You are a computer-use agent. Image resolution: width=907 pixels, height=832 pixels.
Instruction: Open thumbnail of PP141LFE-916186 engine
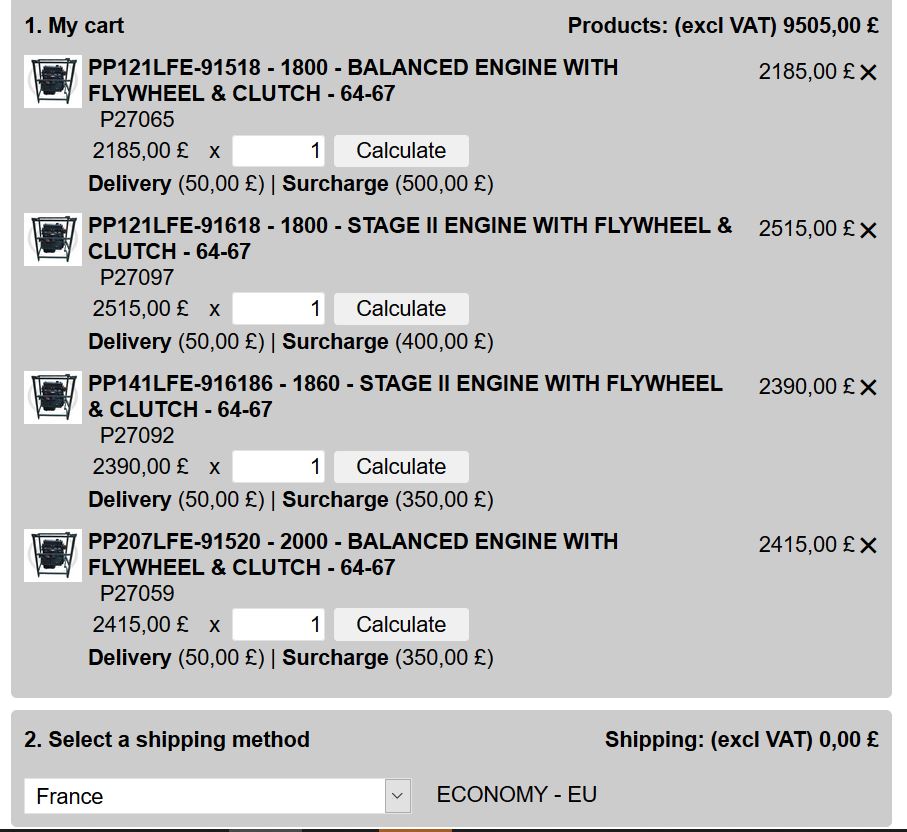(x=53, y=397)
